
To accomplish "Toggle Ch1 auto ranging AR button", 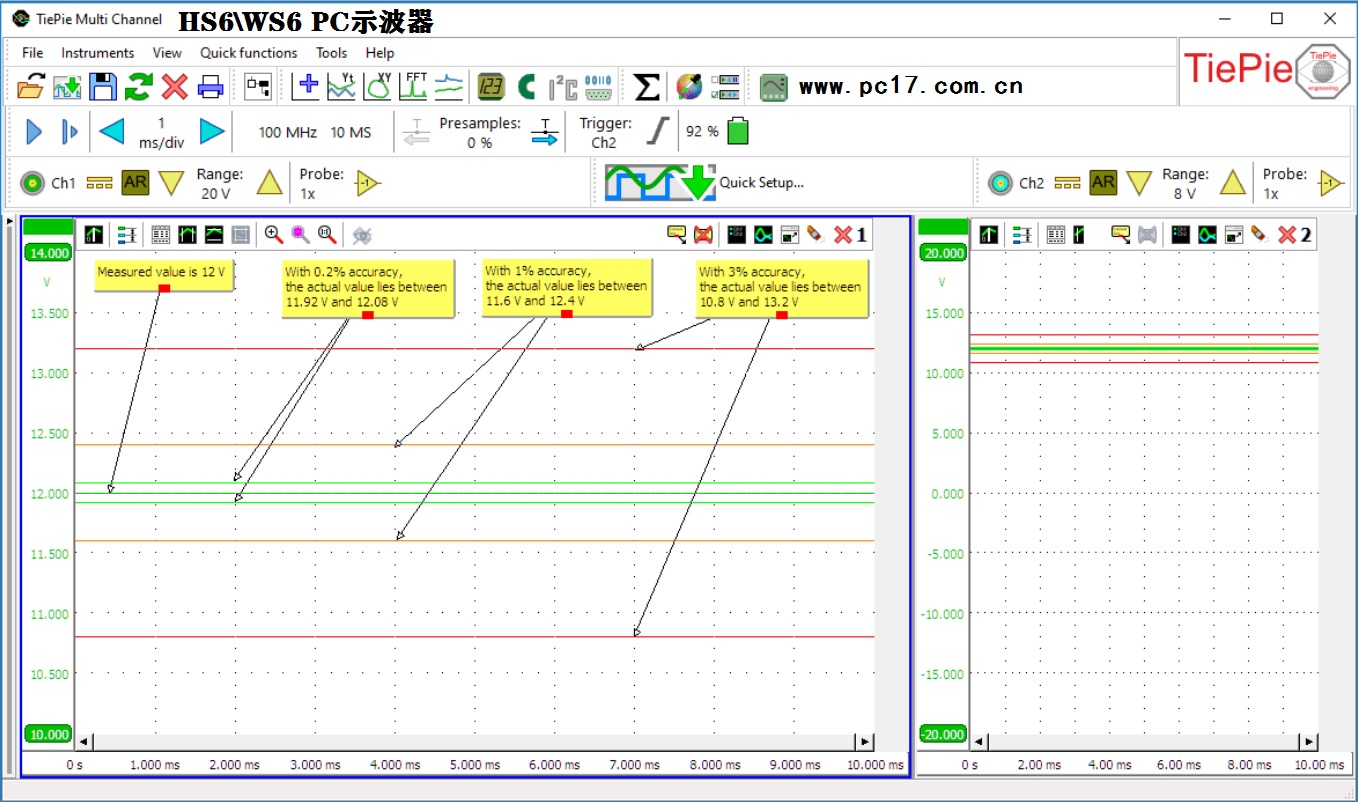I will pyautogui.click(x=135, y=183).
